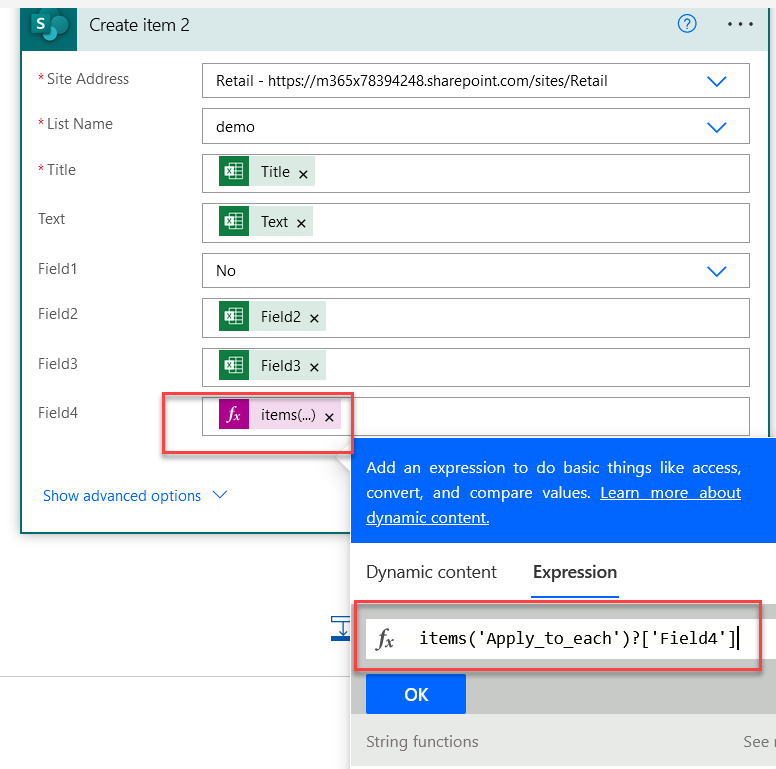Click the OK button

(x=416, y=694)
